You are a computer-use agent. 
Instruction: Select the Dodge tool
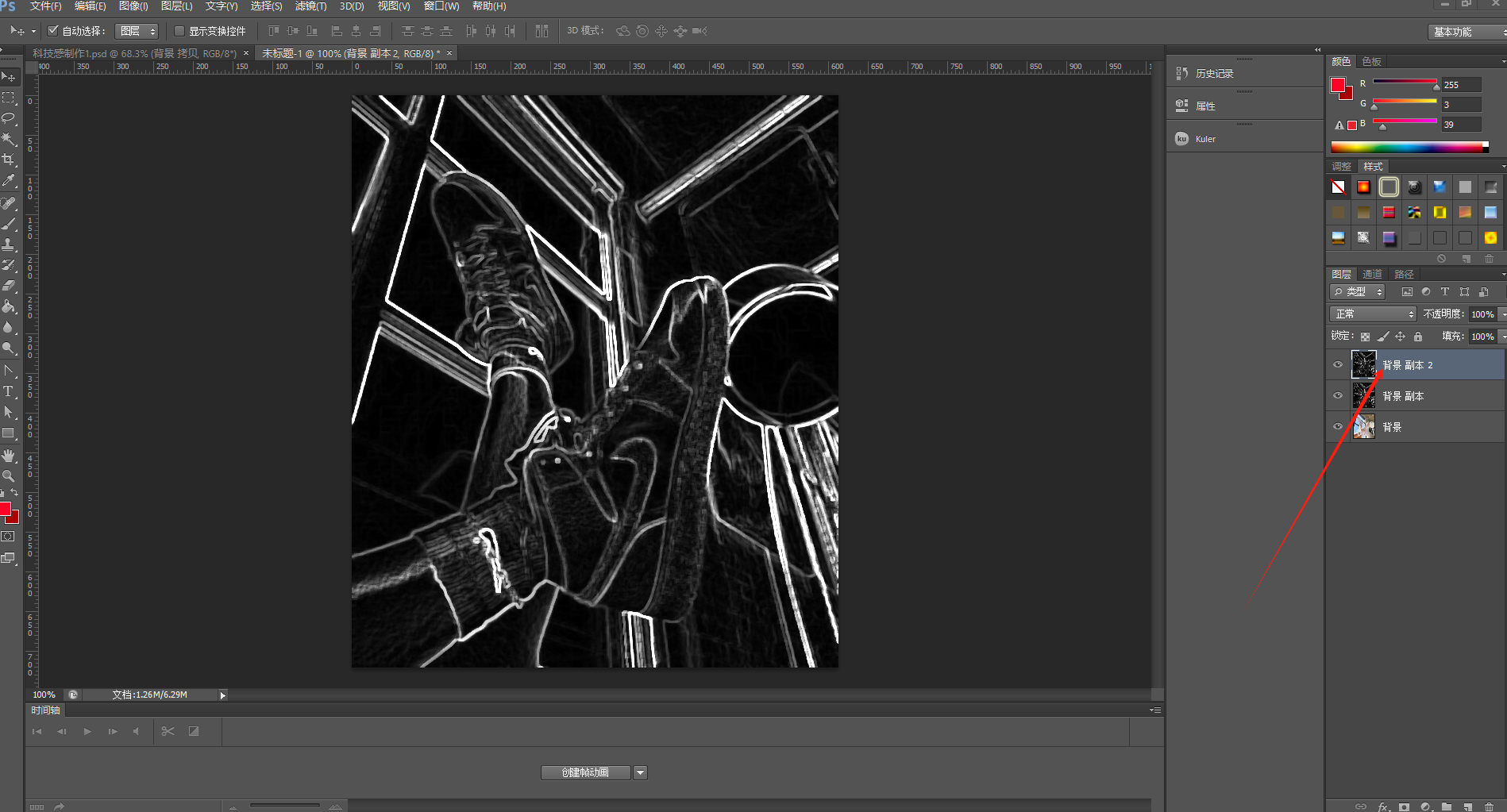[x=9, y=348]
